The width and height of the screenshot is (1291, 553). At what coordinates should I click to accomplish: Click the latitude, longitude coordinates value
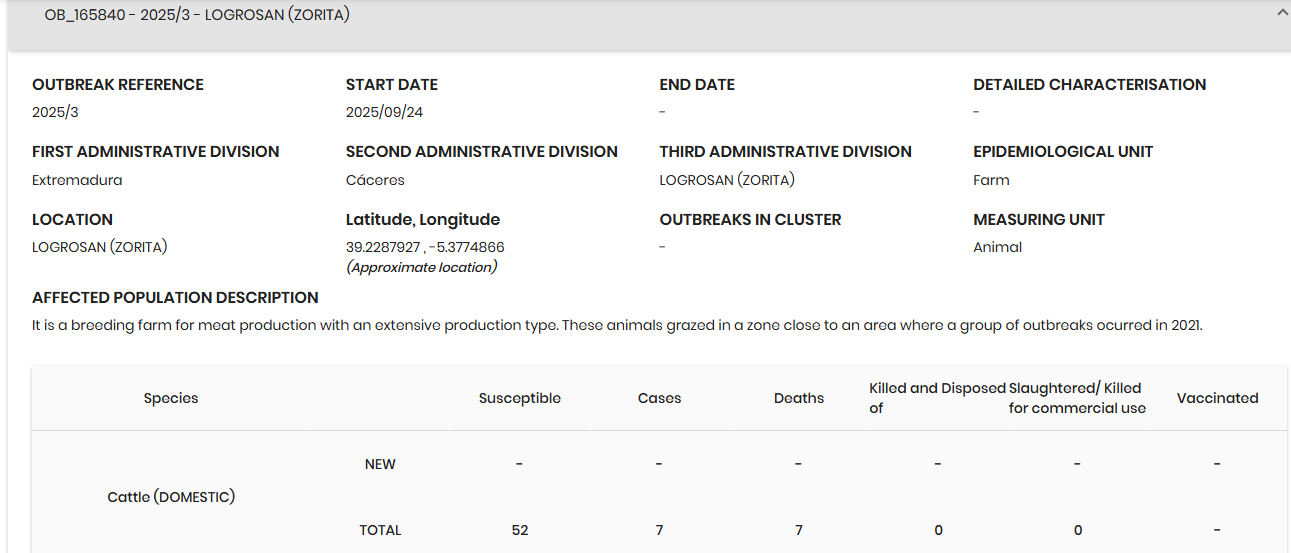[425, 247]
